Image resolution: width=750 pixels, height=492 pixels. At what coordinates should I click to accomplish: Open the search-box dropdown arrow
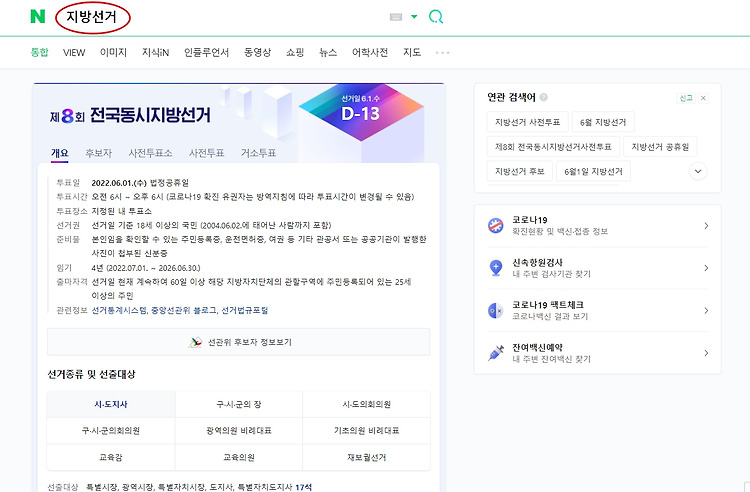(414, 17)
